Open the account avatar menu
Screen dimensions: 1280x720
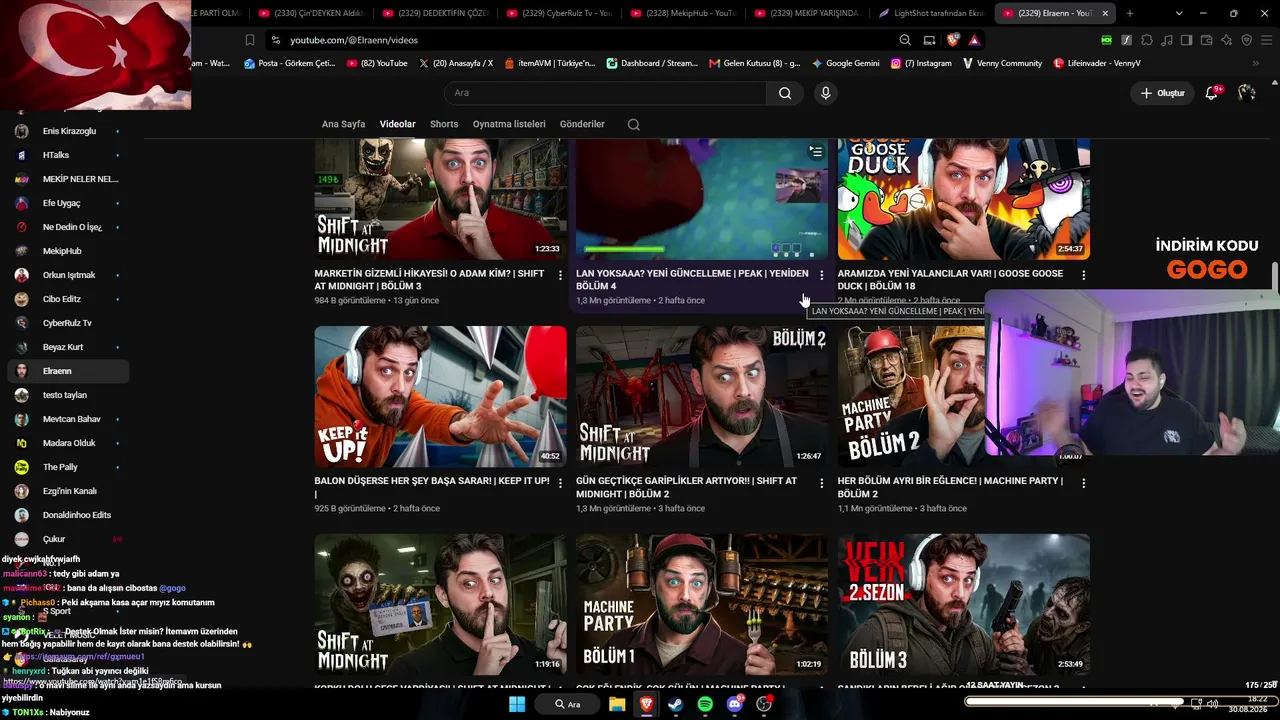tap(1246, 93)
